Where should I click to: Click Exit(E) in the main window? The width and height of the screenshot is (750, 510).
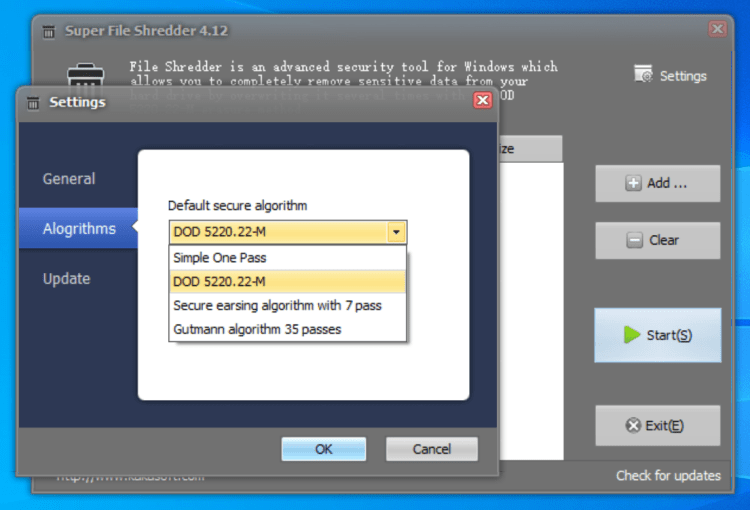658,425
